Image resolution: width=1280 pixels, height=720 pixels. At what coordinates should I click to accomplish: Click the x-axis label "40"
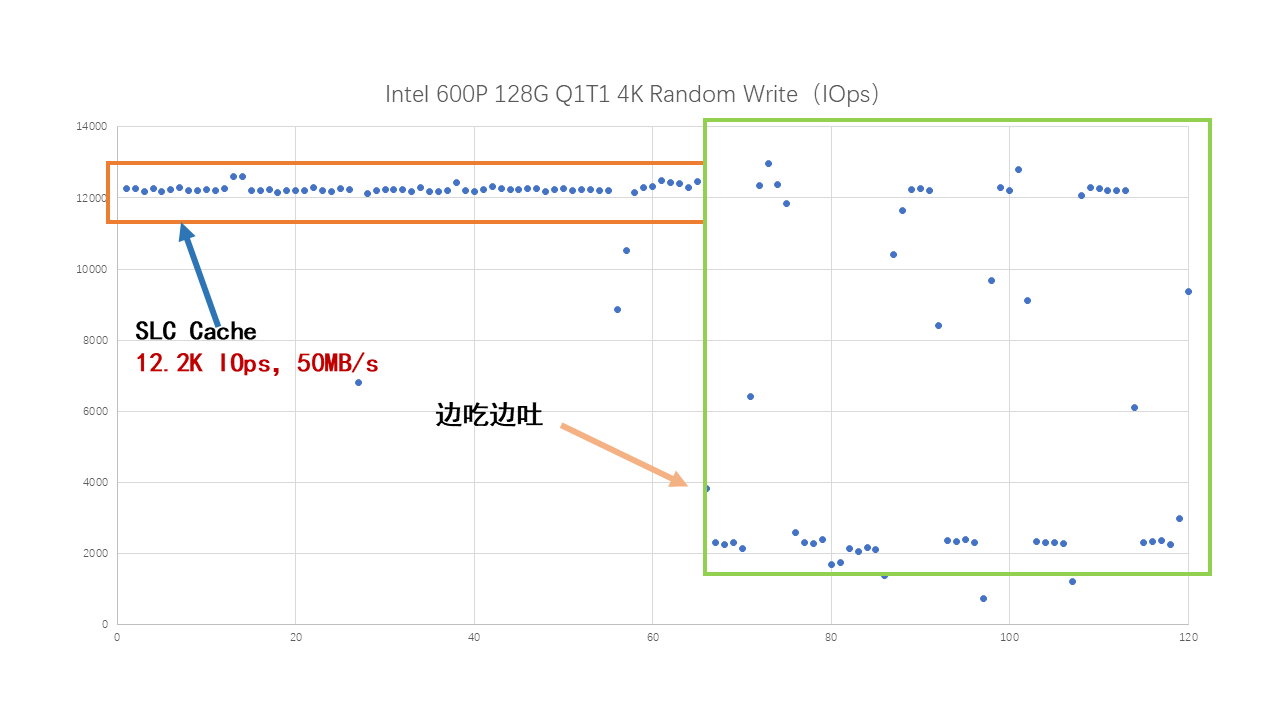(x=474, y=637)
